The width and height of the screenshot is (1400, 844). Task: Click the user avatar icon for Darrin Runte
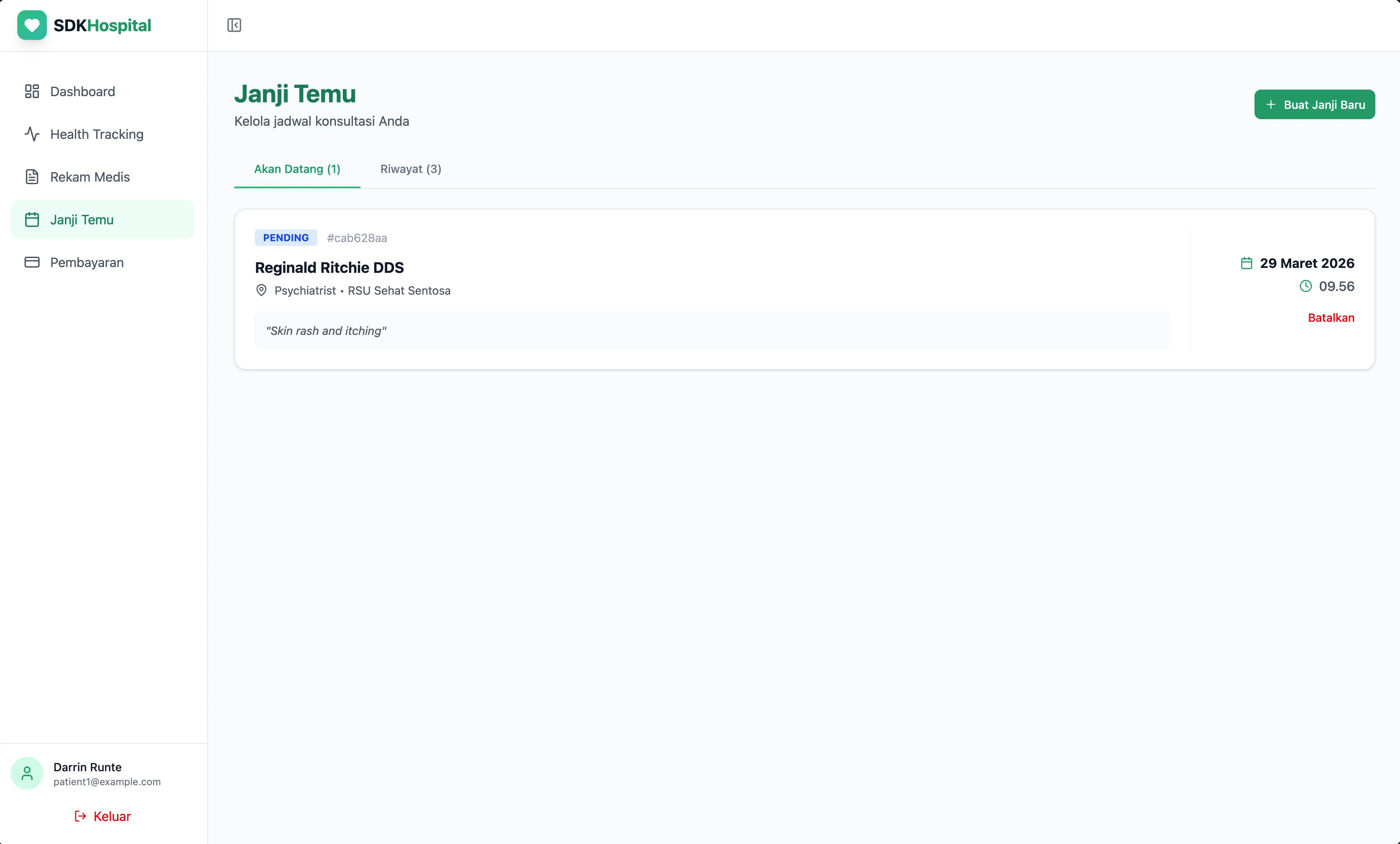[27, 774]
